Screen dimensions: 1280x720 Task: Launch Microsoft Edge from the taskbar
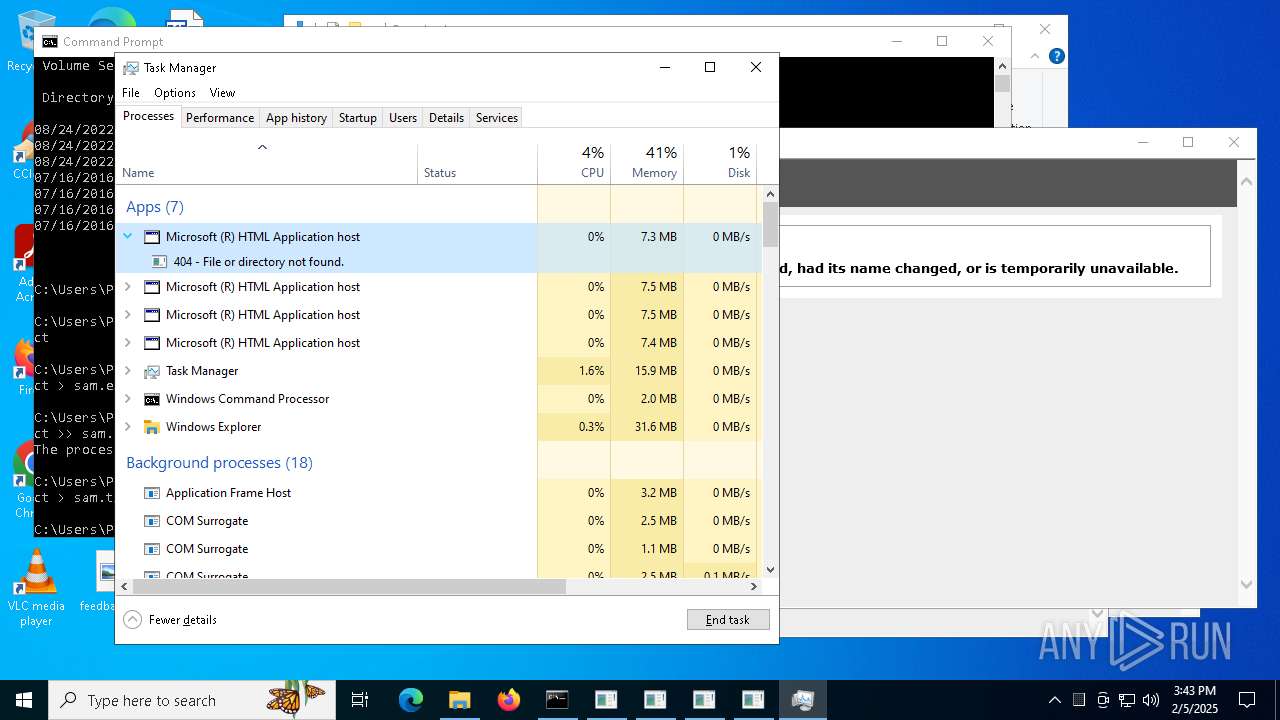[x=411, y=700]
